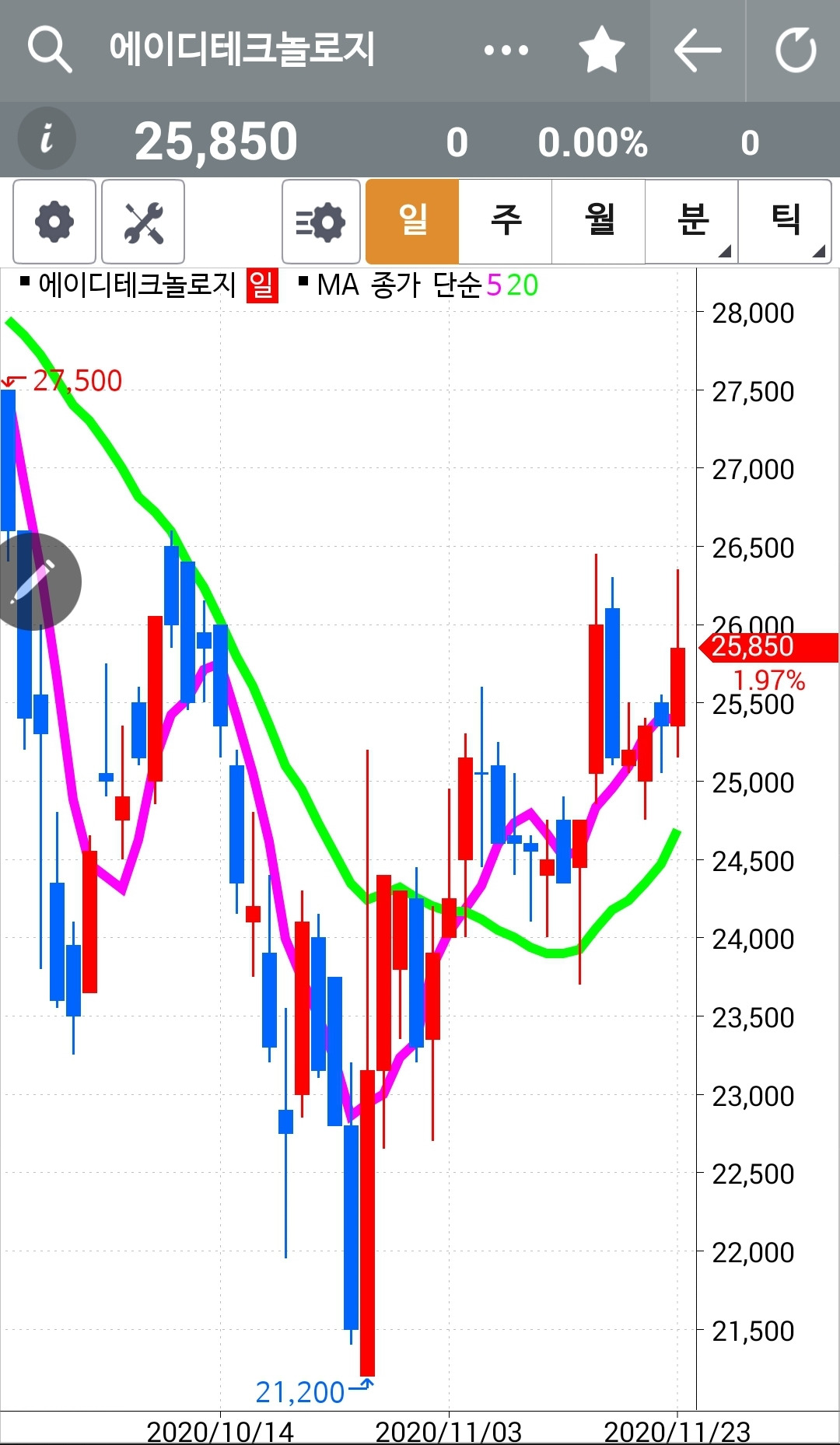Tap the magnifier search icon

pos(50,50)
